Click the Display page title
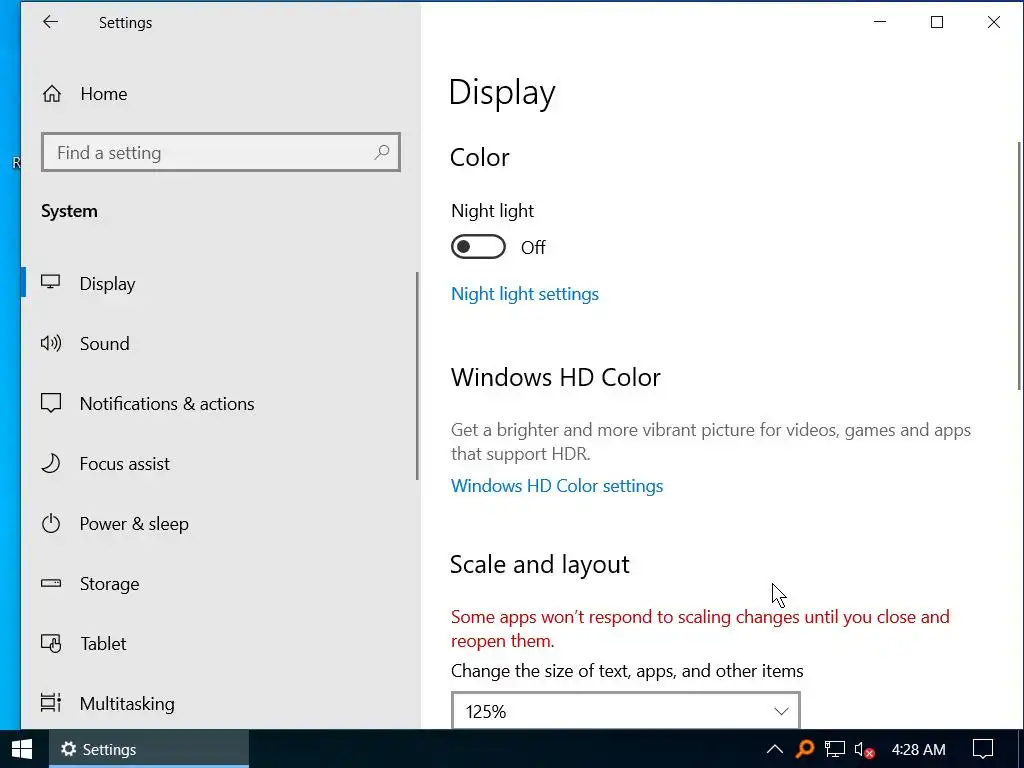 (x=502, y=92)
